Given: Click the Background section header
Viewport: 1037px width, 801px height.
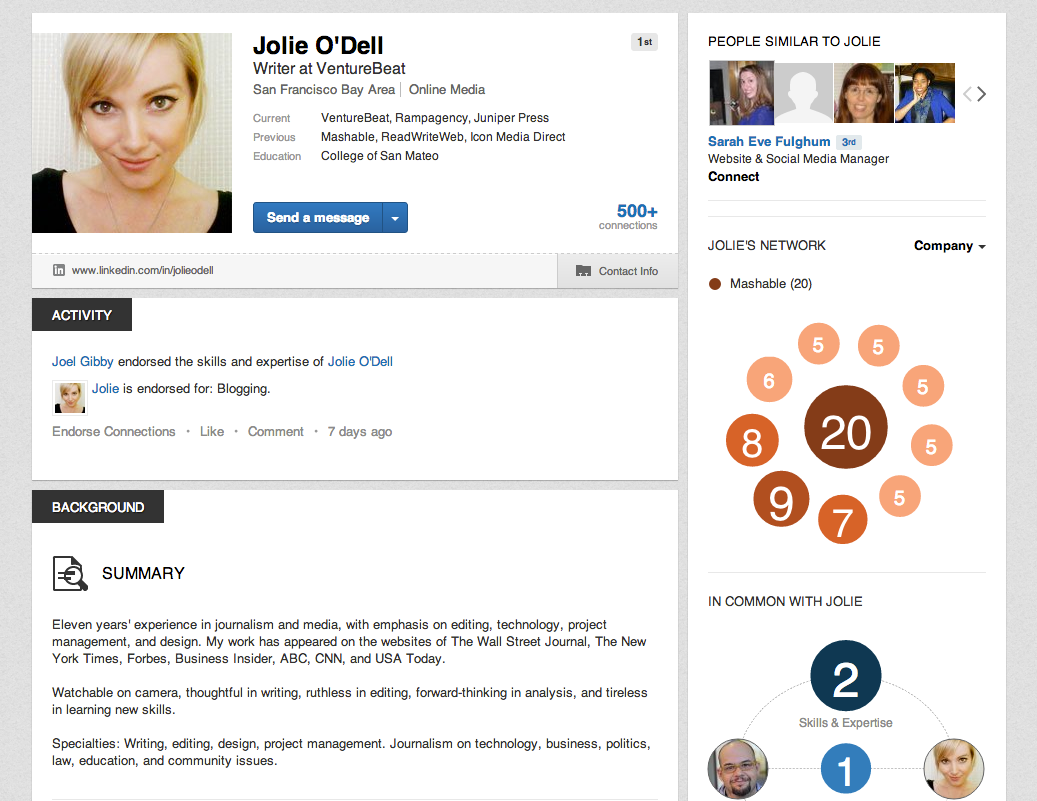Looking at the screenshot, I should click(x=98, y=507).
